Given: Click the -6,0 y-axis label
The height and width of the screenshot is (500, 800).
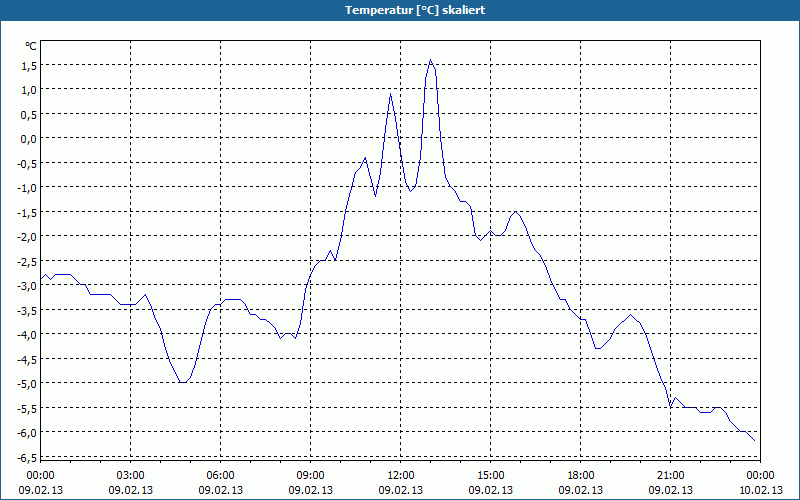Looking at the screenshot, I should 27,433.
